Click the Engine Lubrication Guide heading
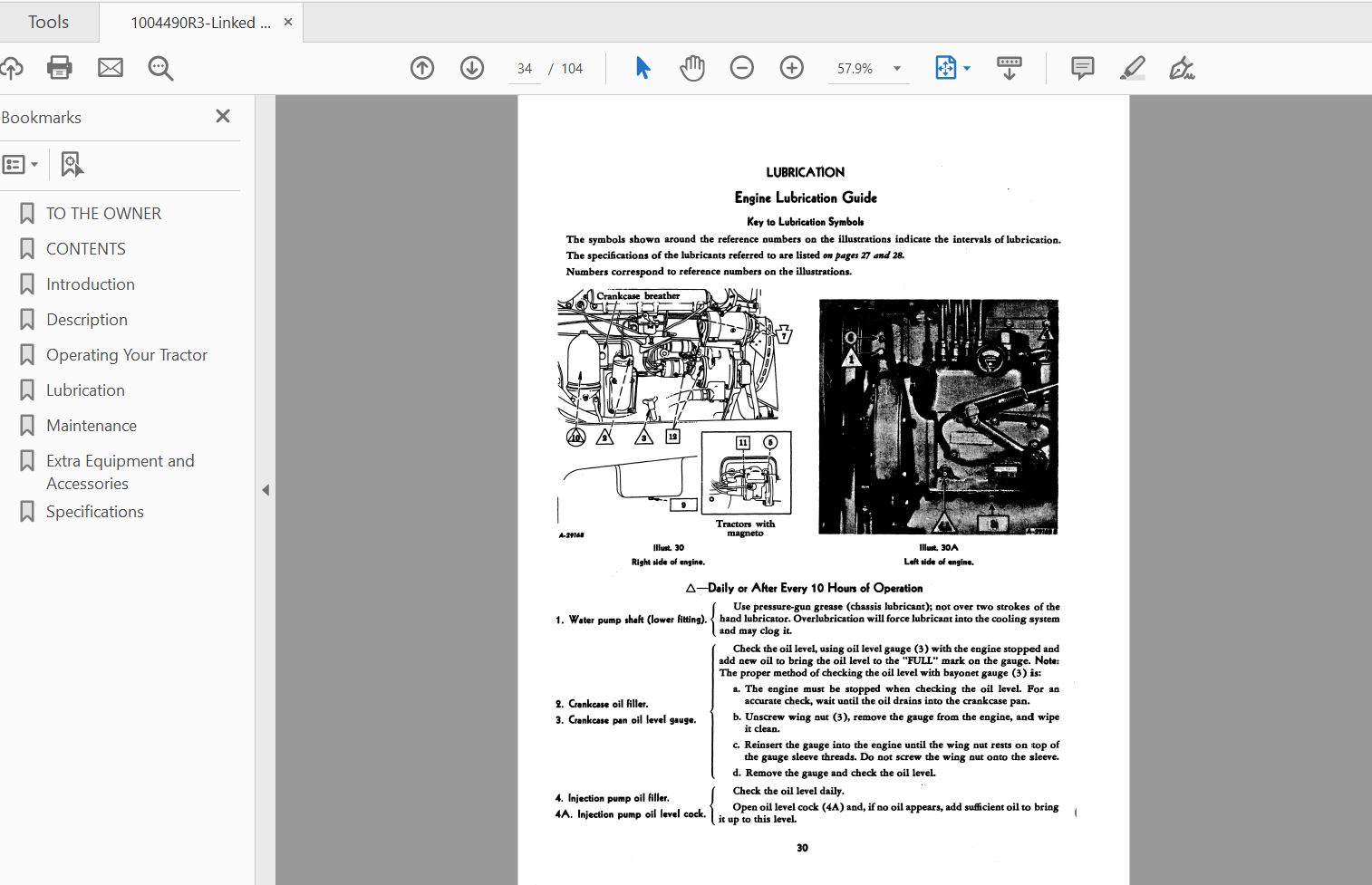The image size is (1372, 885). click(806, 197)
